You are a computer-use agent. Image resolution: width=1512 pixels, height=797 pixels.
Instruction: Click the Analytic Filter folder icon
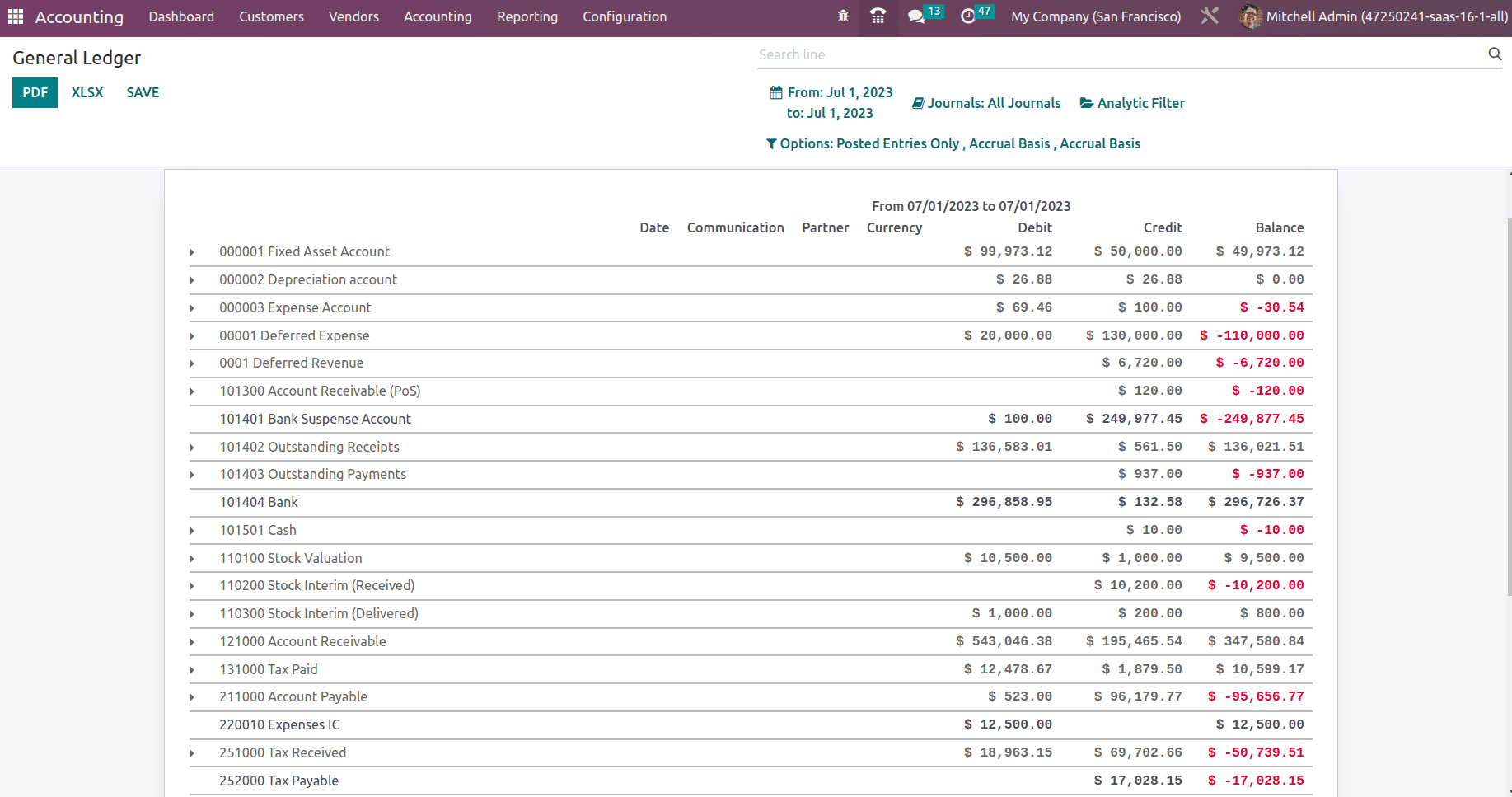1087,103
